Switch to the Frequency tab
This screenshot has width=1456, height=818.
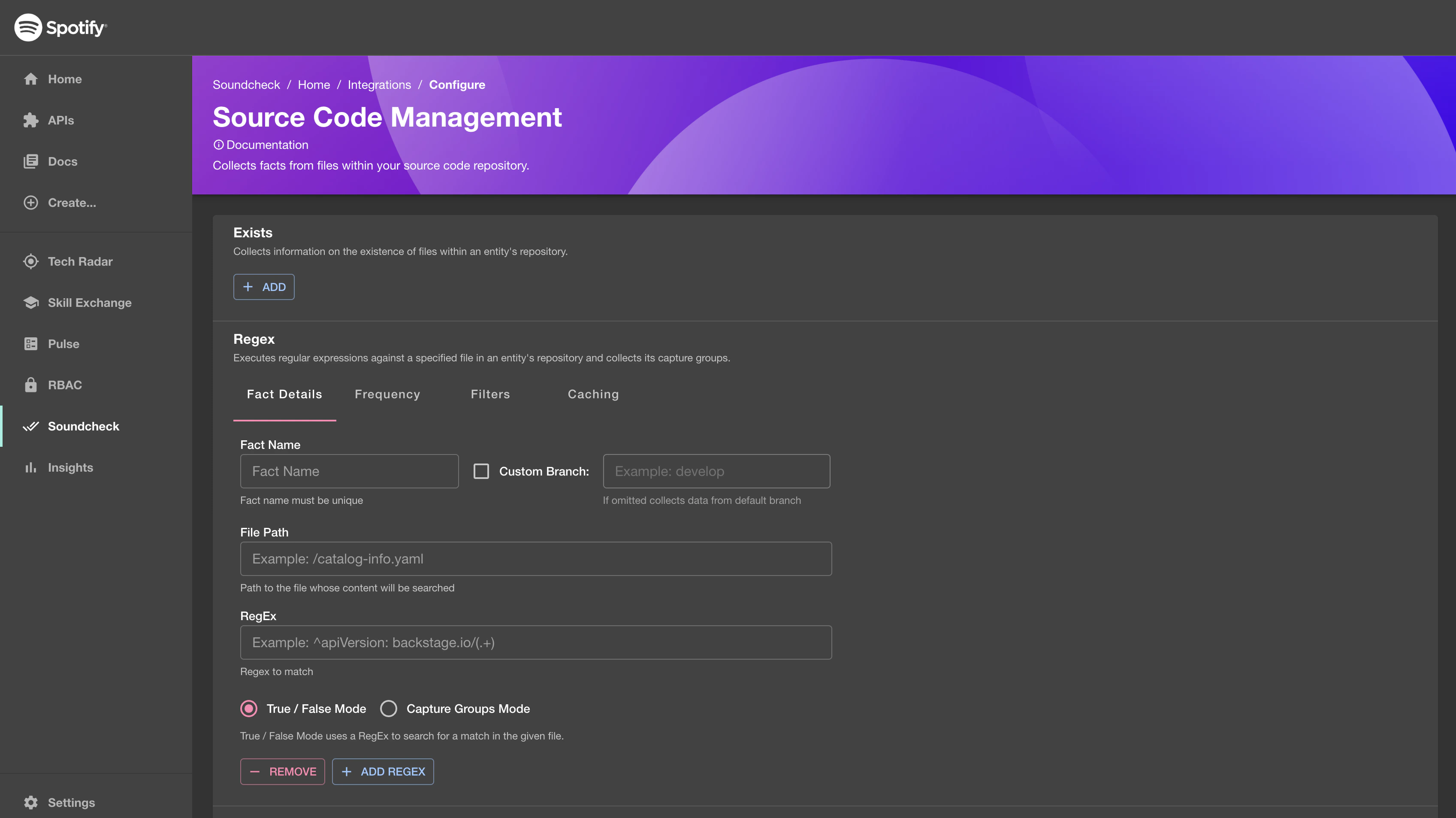tap(387, 394)
